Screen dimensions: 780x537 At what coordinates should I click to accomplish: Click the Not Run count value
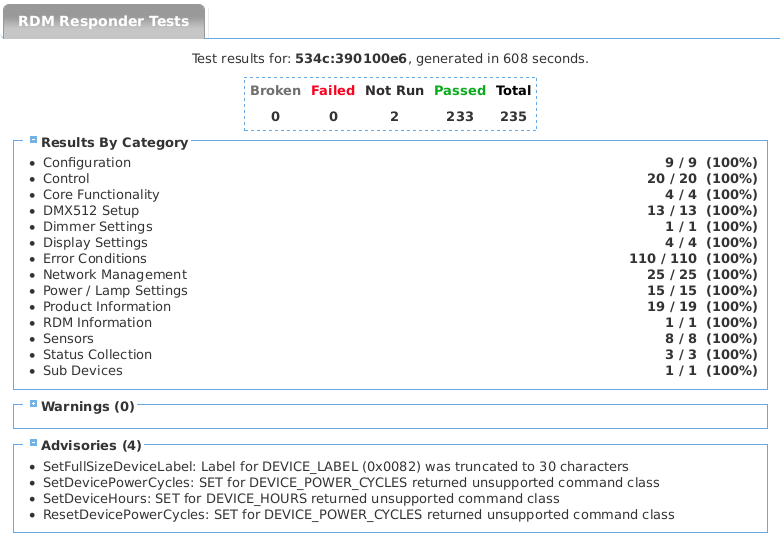click(394, 116)
